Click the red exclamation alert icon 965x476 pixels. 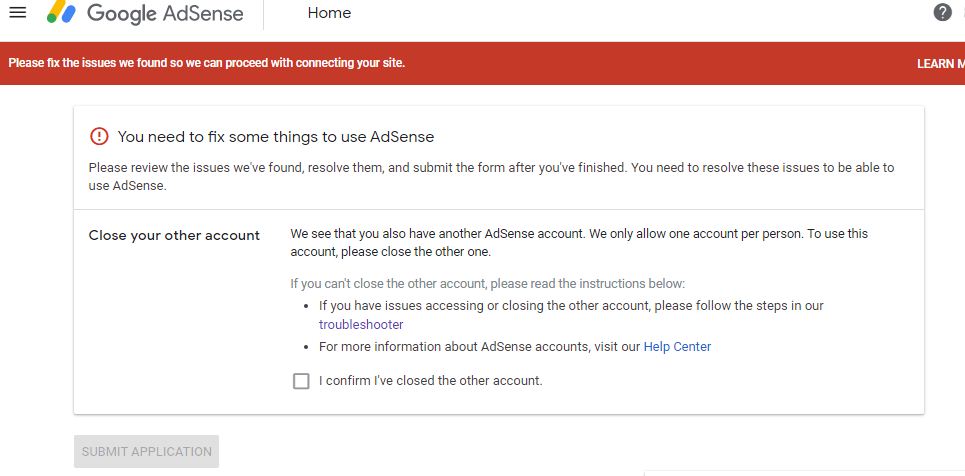(99, 136)
